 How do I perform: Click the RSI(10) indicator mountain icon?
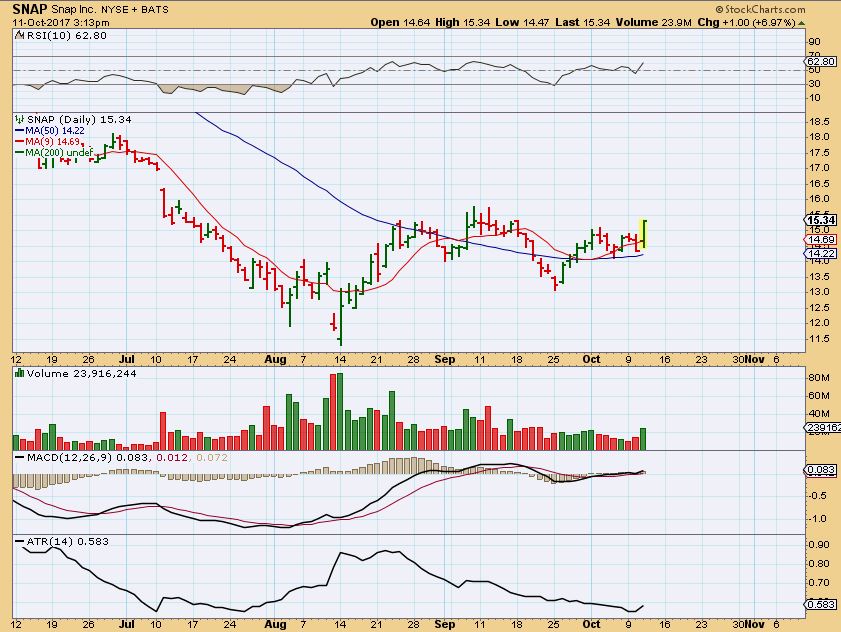pos(19,37)
